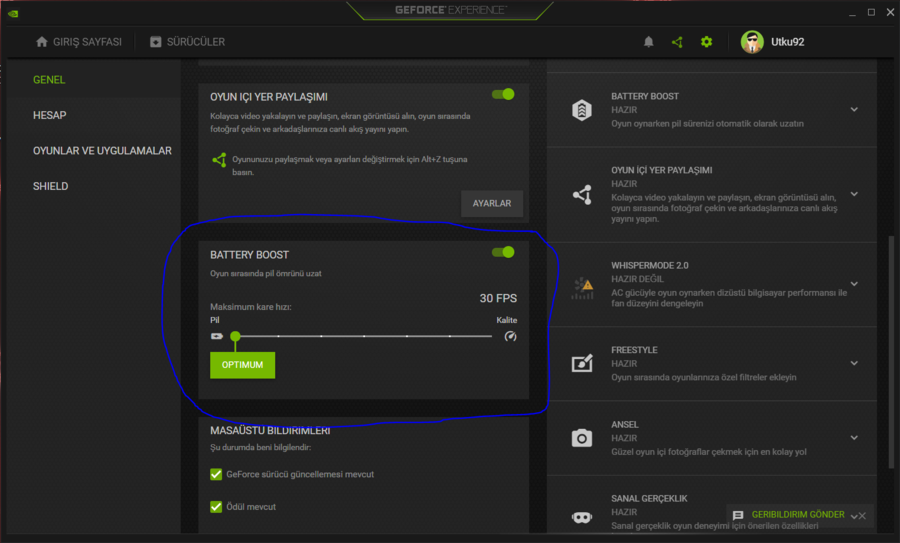This screenshot has width=900, height=543.
Task: Uncheck the Ödül mevcut checkbox
Action: [x=216, y=507]
